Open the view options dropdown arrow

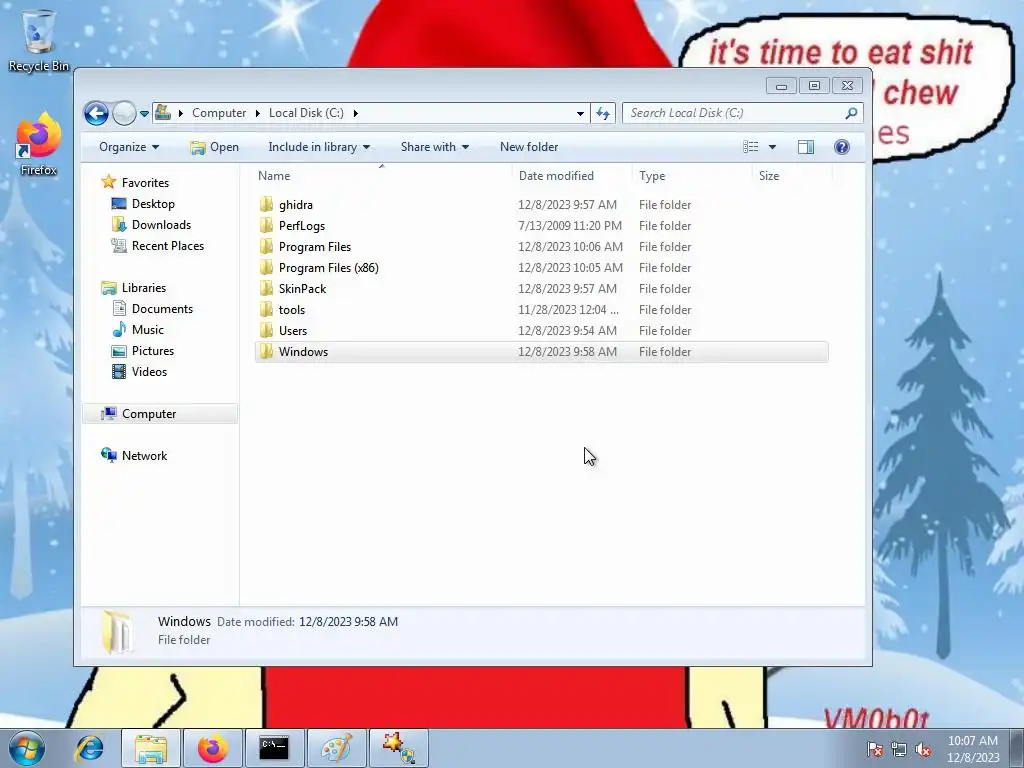click(772, 147)
